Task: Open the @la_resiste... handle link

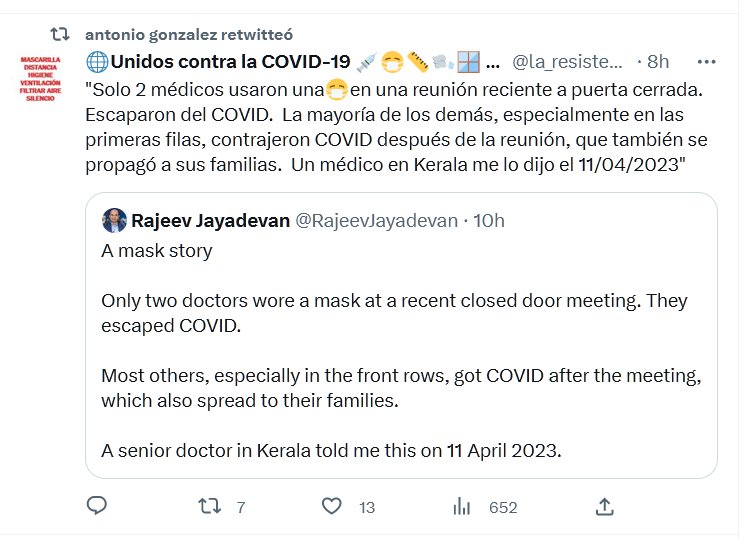Action: tap(568, 62)
